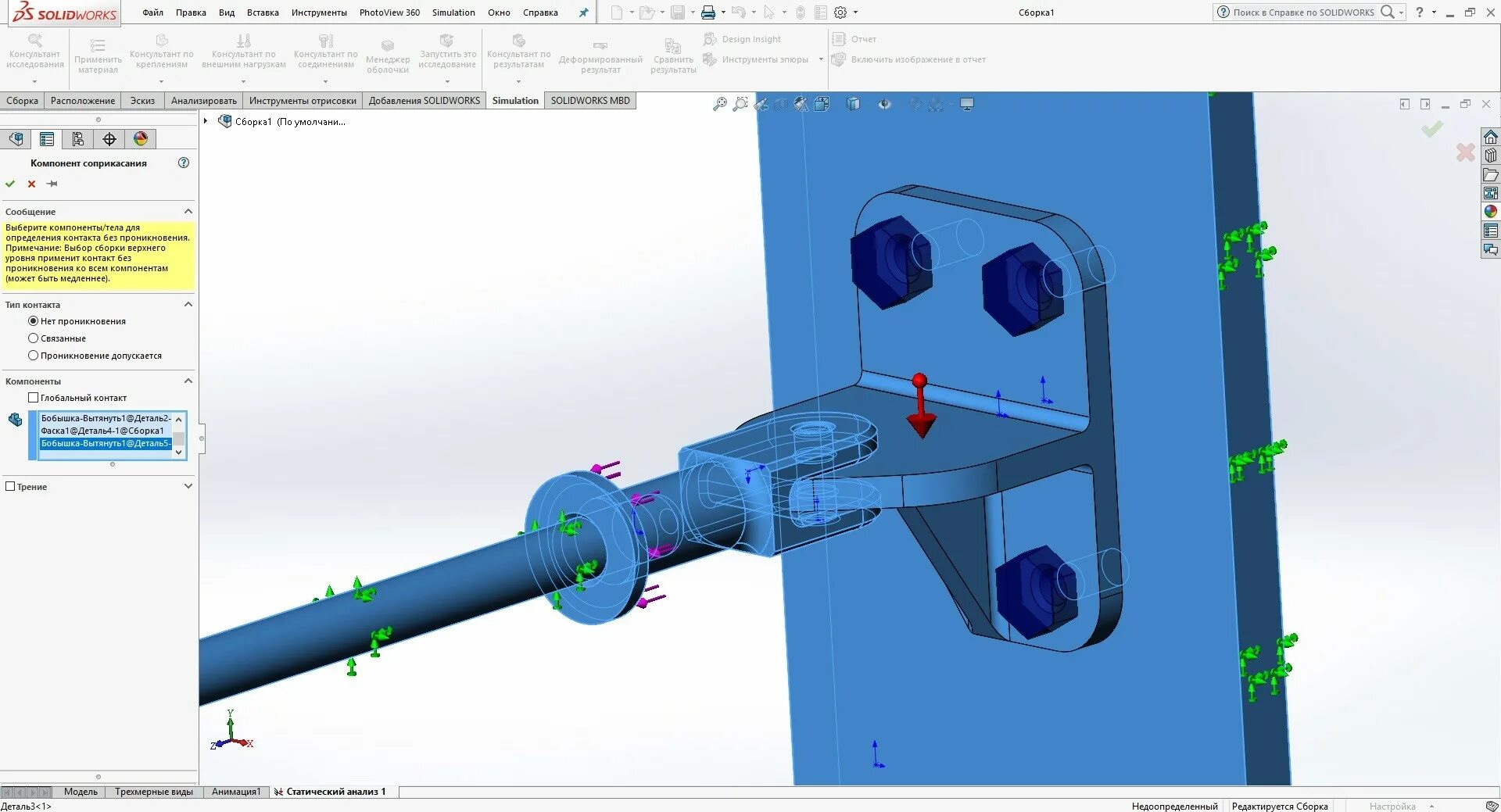The height and width of the screenshot is (812, 1501).
Task: Open the DimXpertManager crosshair tab icon
Action: tap(109, 139)
